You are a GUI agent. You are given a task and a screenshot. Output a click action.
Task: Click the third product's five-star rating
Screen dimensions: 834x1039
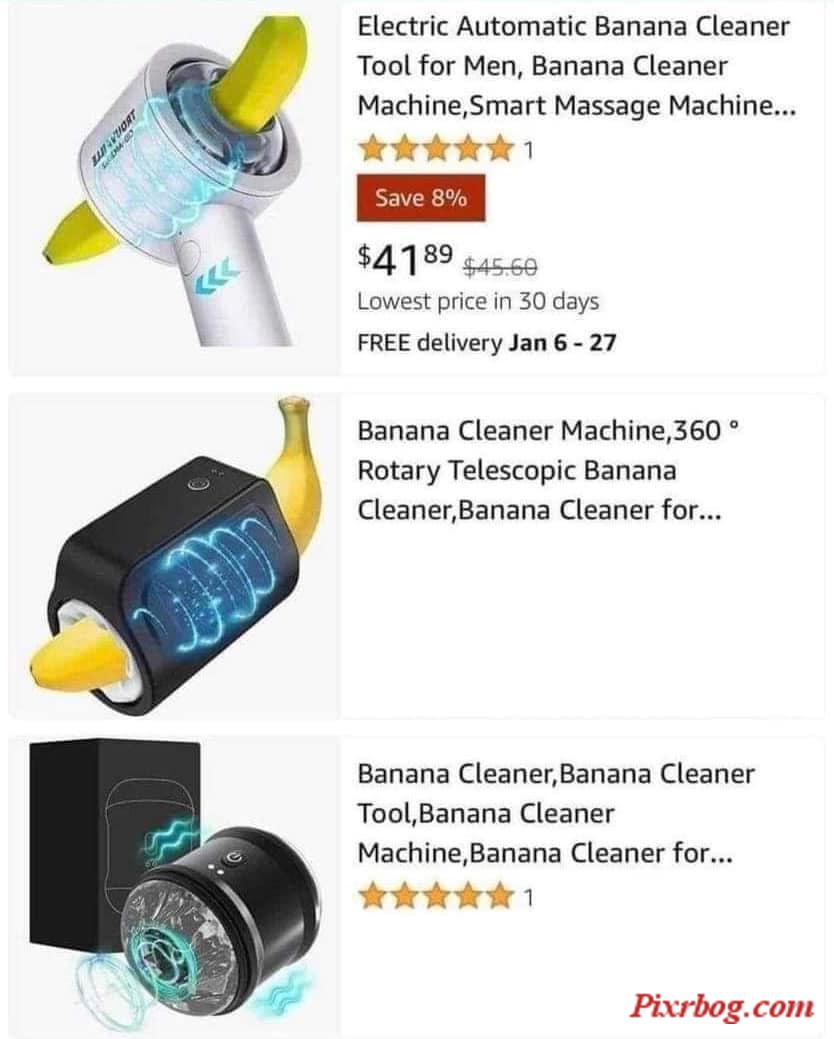point(436,897)
